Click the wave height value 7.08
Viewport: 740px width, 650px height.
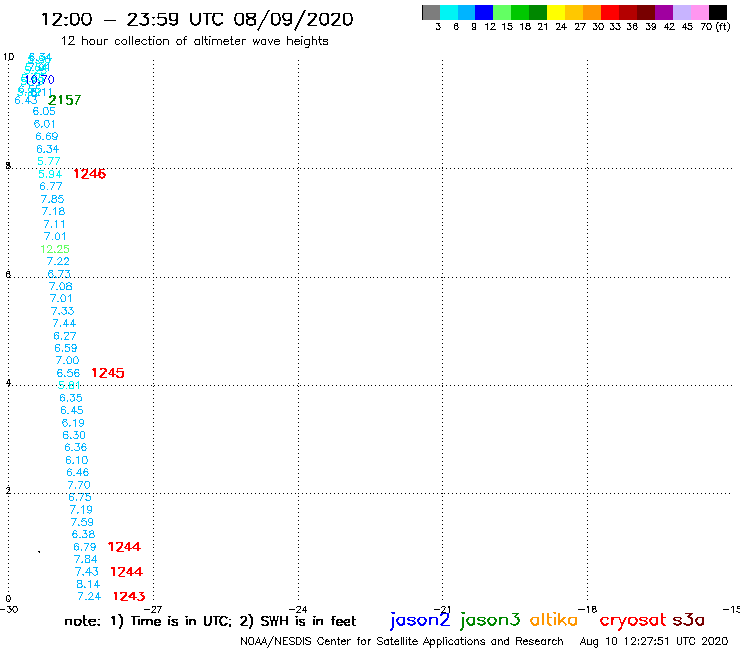click(x=61, y=286)
